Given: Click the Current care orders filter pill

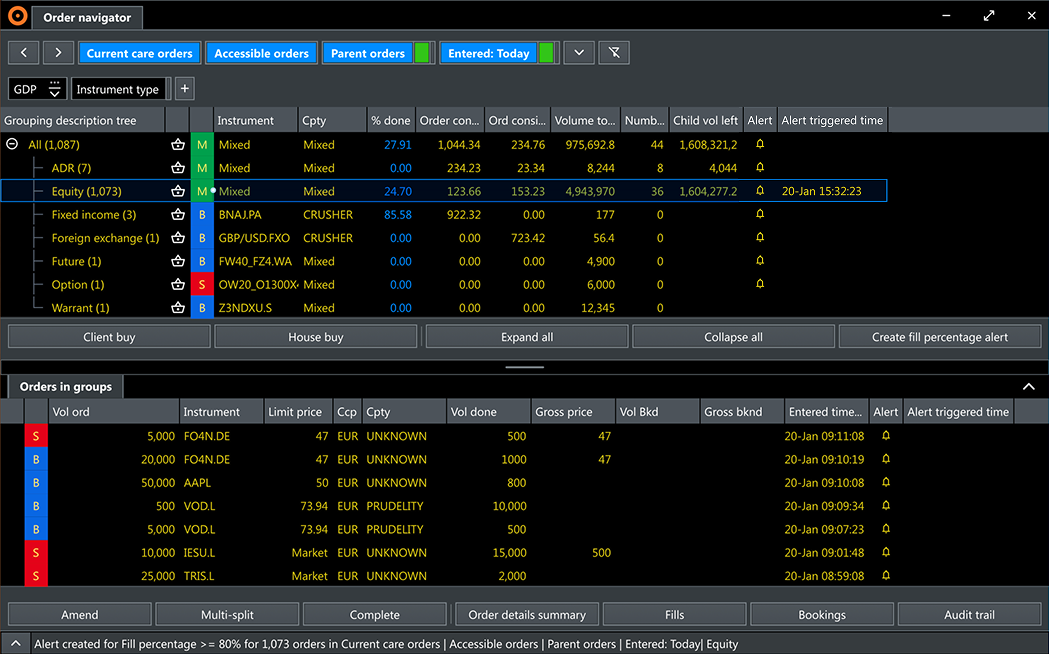Looking at the screenshot, I should [x=139, y=52].
